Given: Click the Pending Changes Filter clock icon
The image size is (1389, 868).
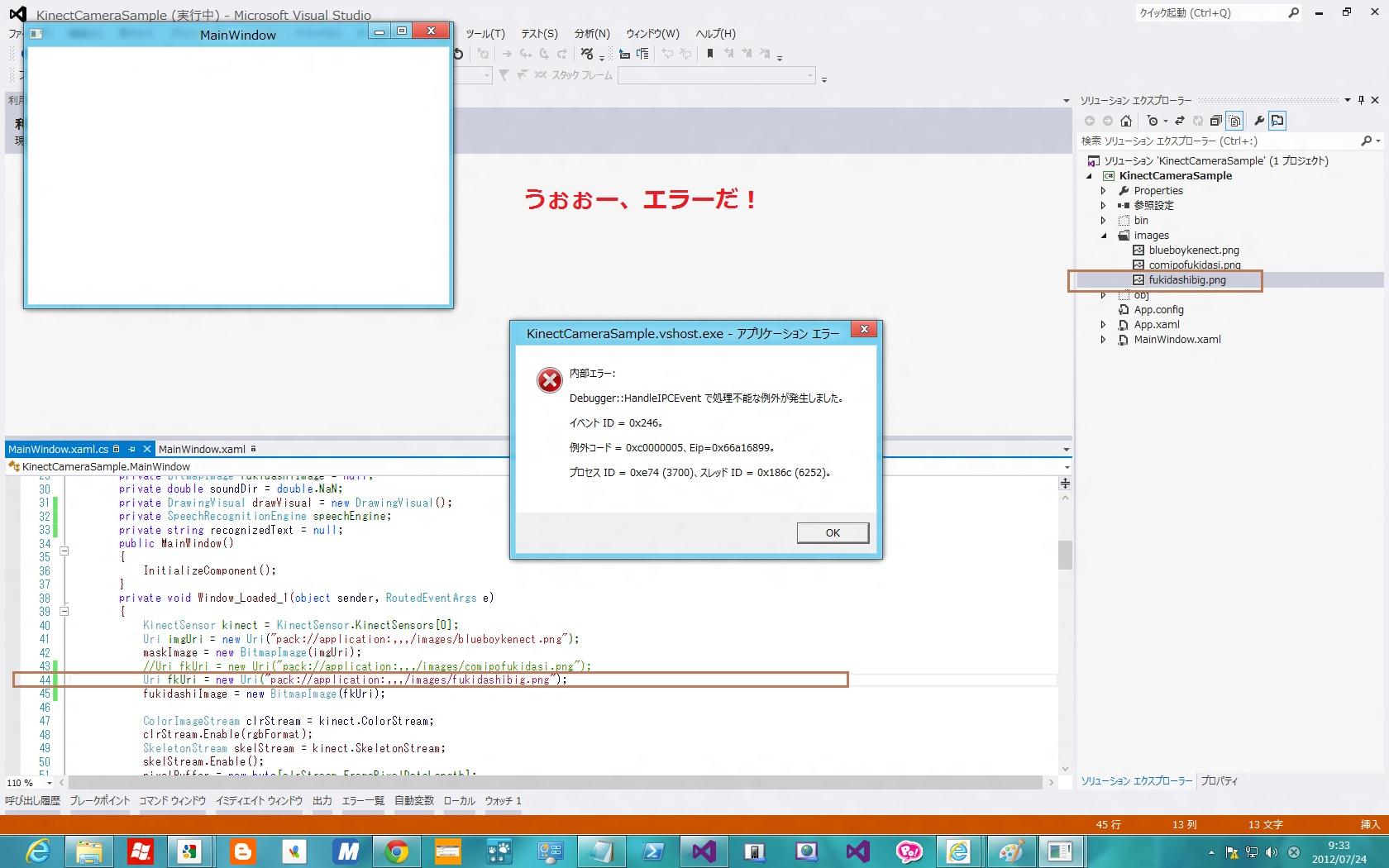Looking at the screenshot, I should (x=1153, y=121).
